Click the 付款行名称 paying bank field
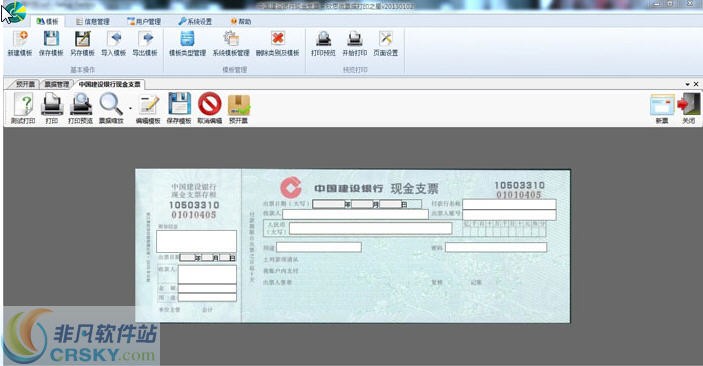Image resolution: width=703 pixels, height=366 pixels. 509,205
